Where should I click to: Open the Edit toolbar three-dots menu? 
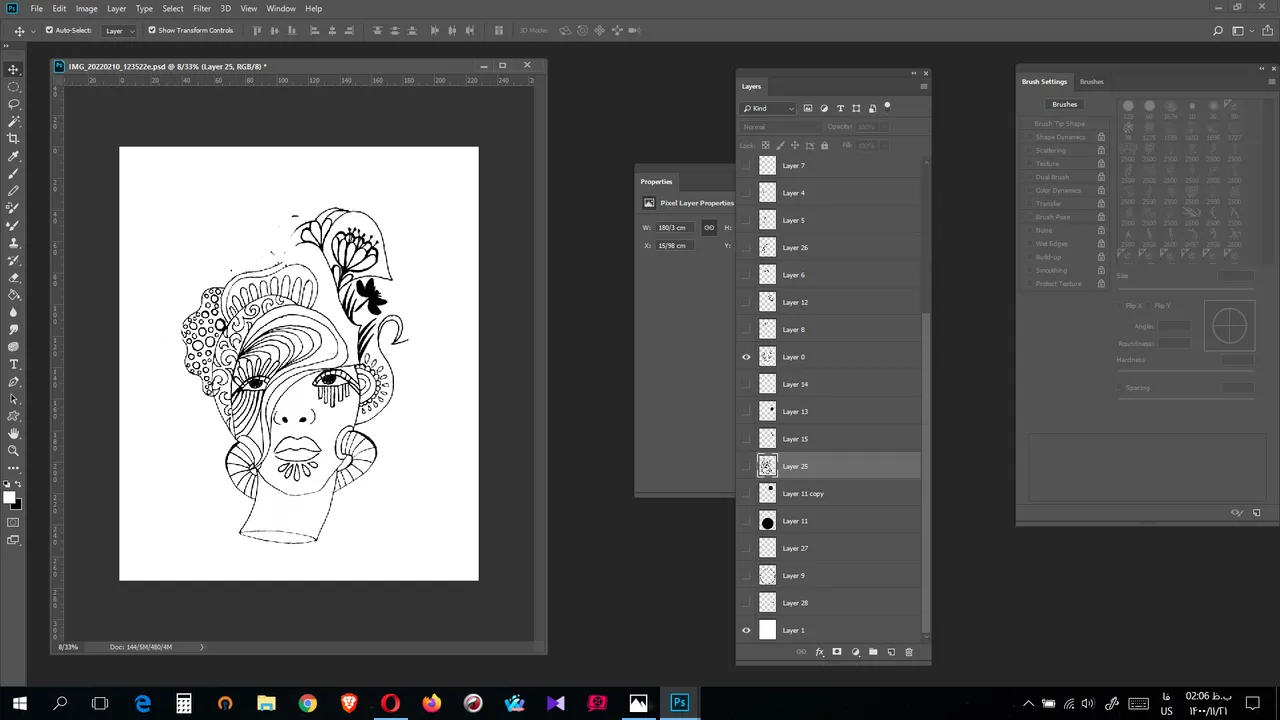tap(13, 467)
